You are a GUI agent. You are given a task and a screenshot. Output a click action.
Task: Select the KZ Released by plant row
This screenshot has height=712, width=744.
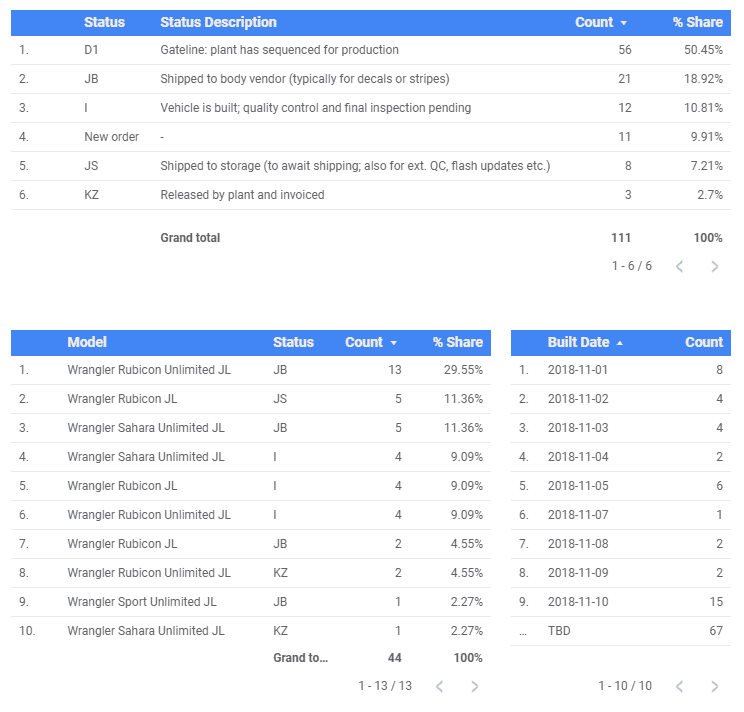coord(371,195)
